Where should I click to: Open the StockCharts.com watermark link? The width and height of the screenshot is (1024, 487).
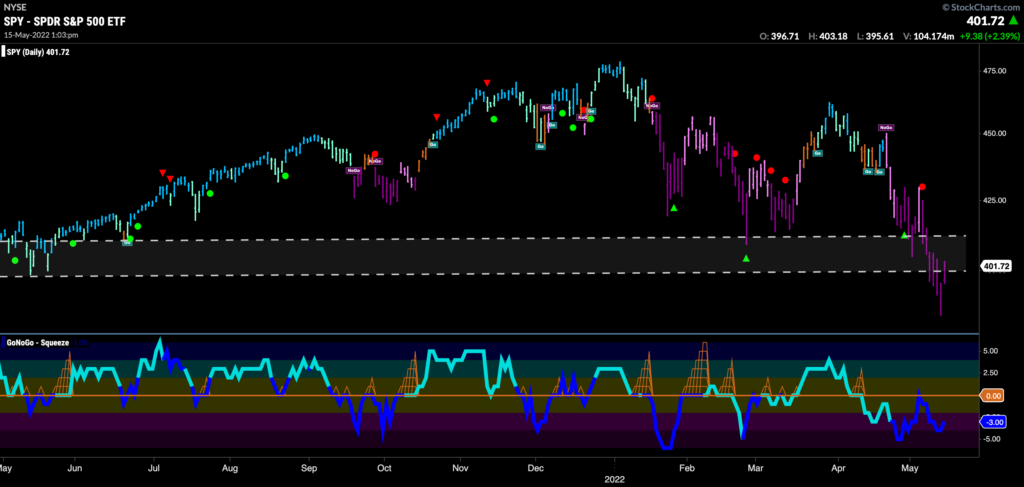point(982,7)
